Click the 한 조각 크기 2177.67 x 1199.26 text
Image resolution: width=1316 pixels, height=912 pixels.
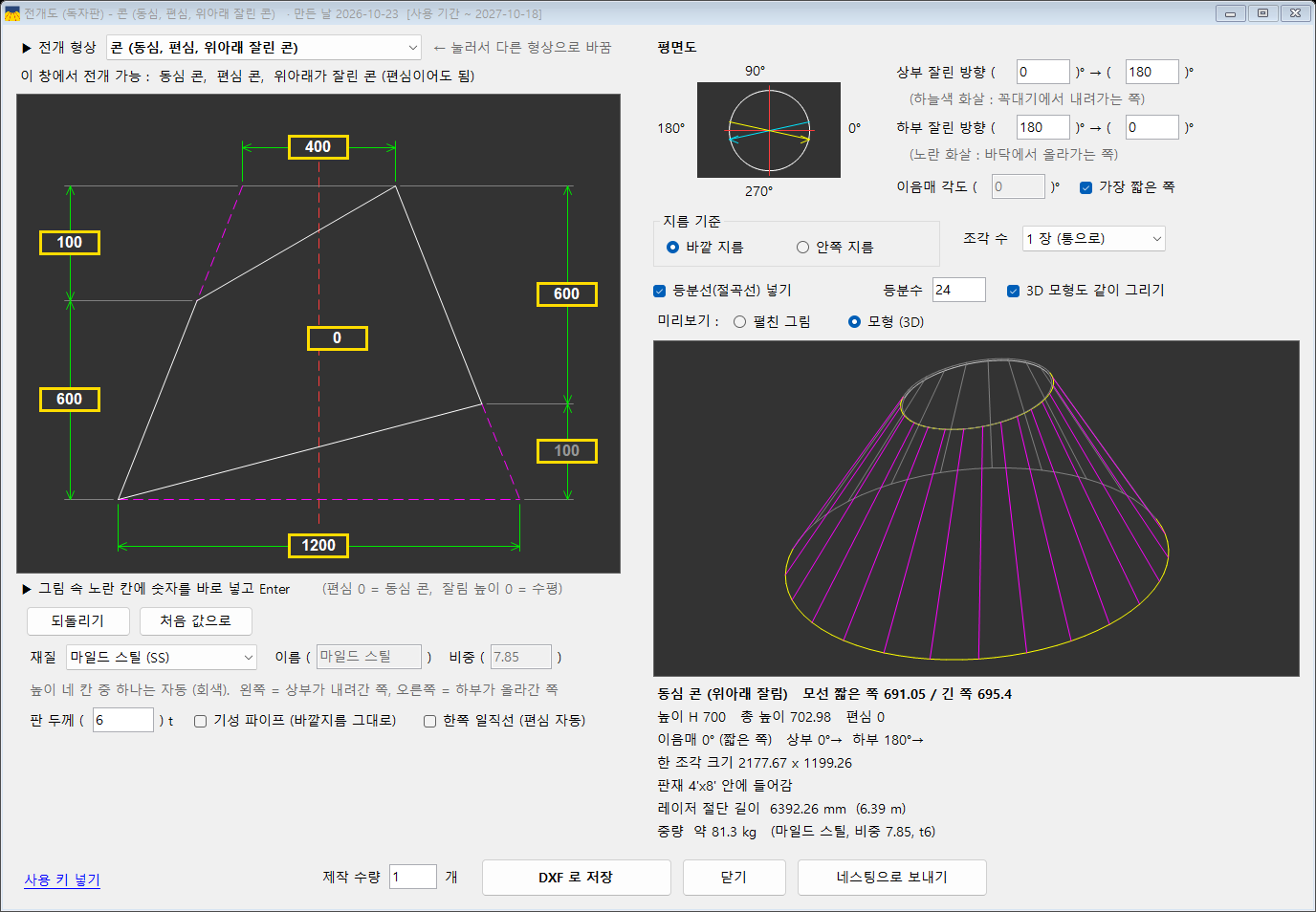(x=755, y=763)
